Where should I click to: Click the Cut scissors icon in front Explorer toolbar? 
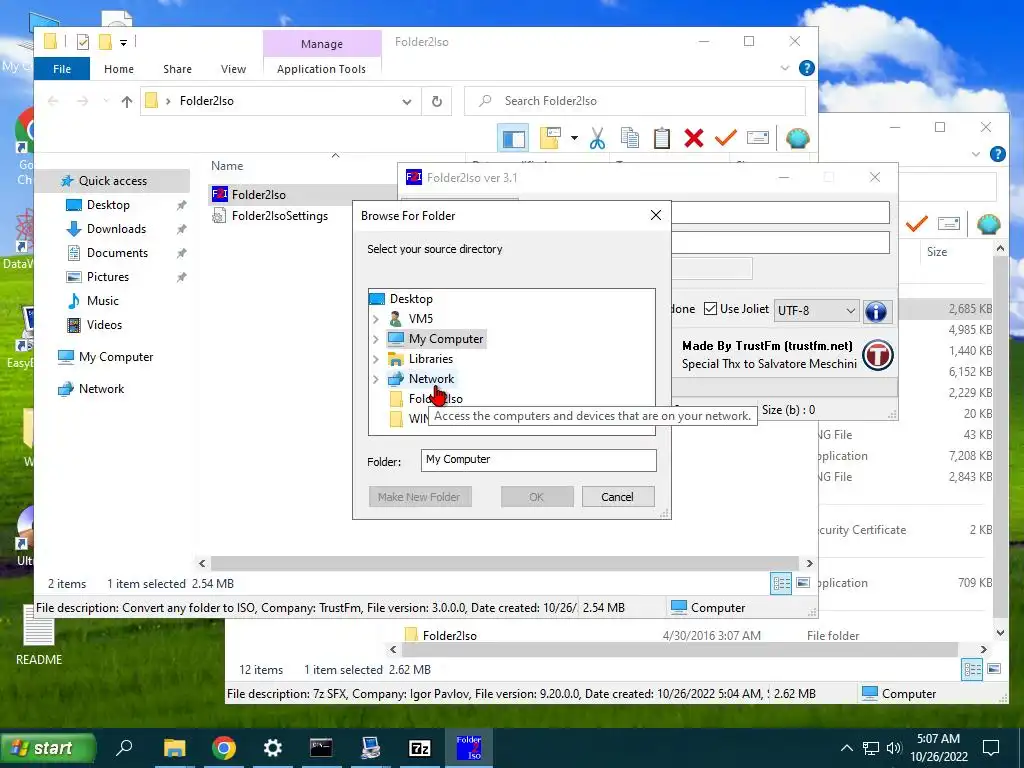tap(597, 138)
